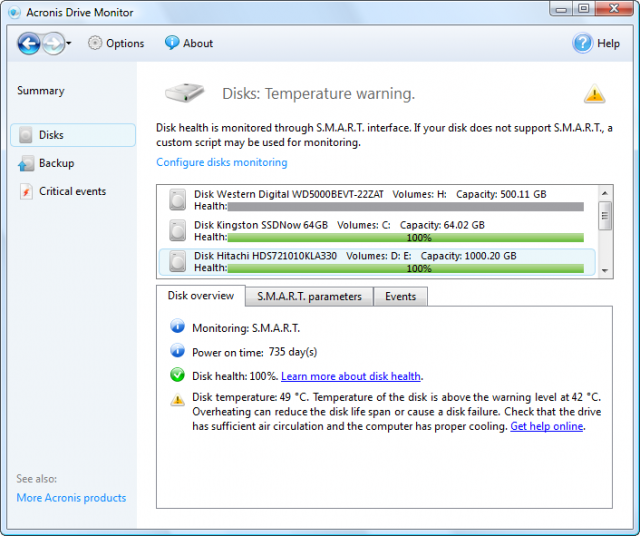
Task: Minimize the Acronis Drive Monitor window
Action: coord(562,9)
